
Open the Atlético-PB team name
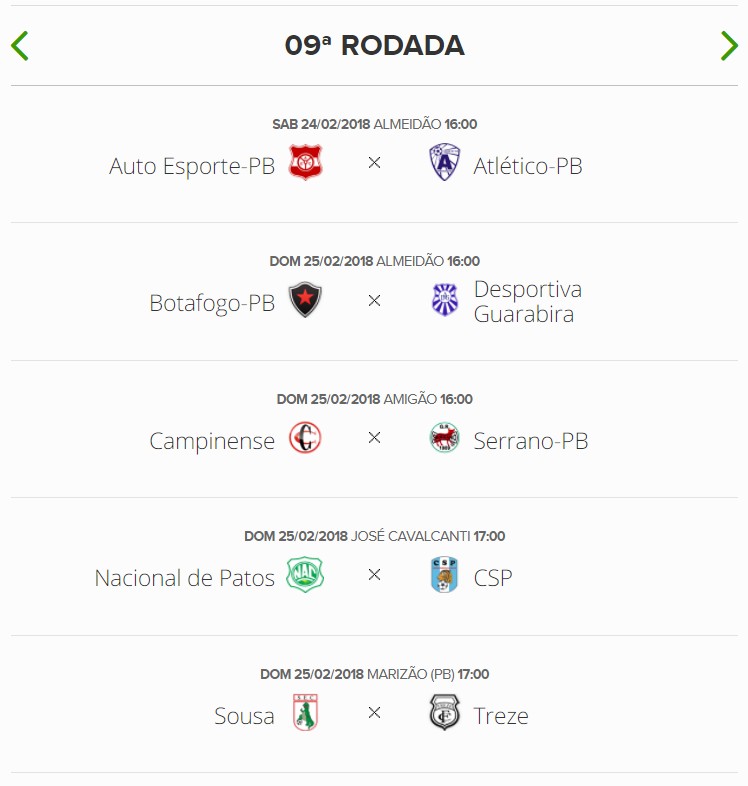pyautogui.click(x=528, y=166)
